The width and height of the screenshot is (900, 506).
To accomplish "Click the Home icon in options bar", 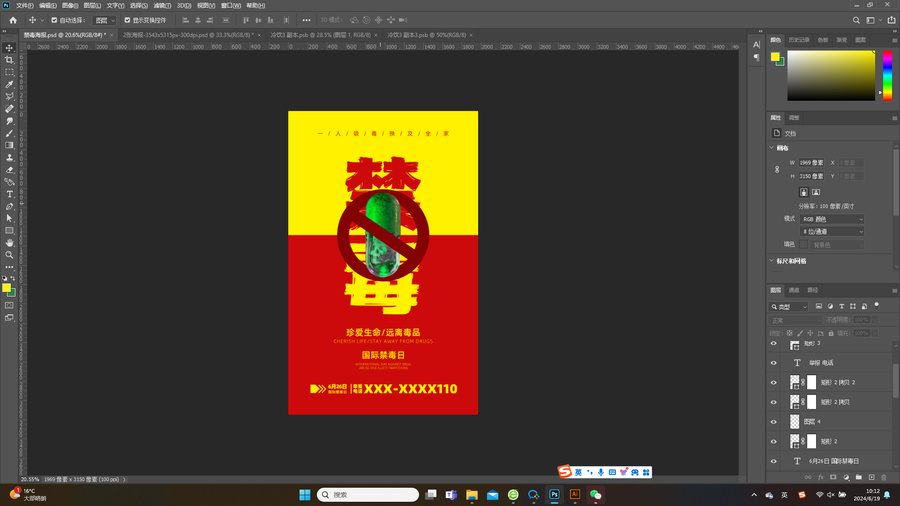I will point(13,20).
